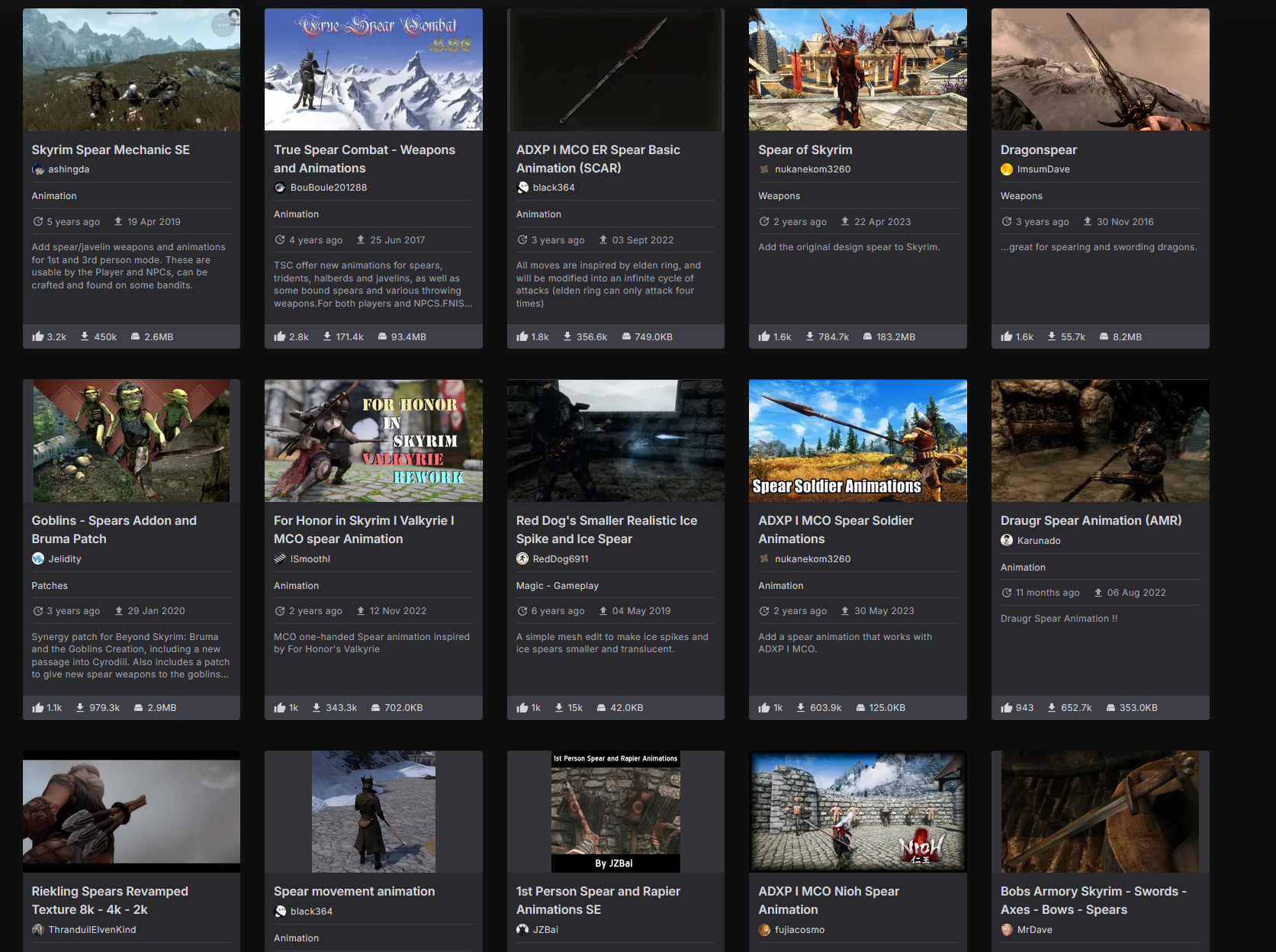Open Goblins thumbnail image
The height and width of the screenshot is (952, 1276).
click(131, 441)
